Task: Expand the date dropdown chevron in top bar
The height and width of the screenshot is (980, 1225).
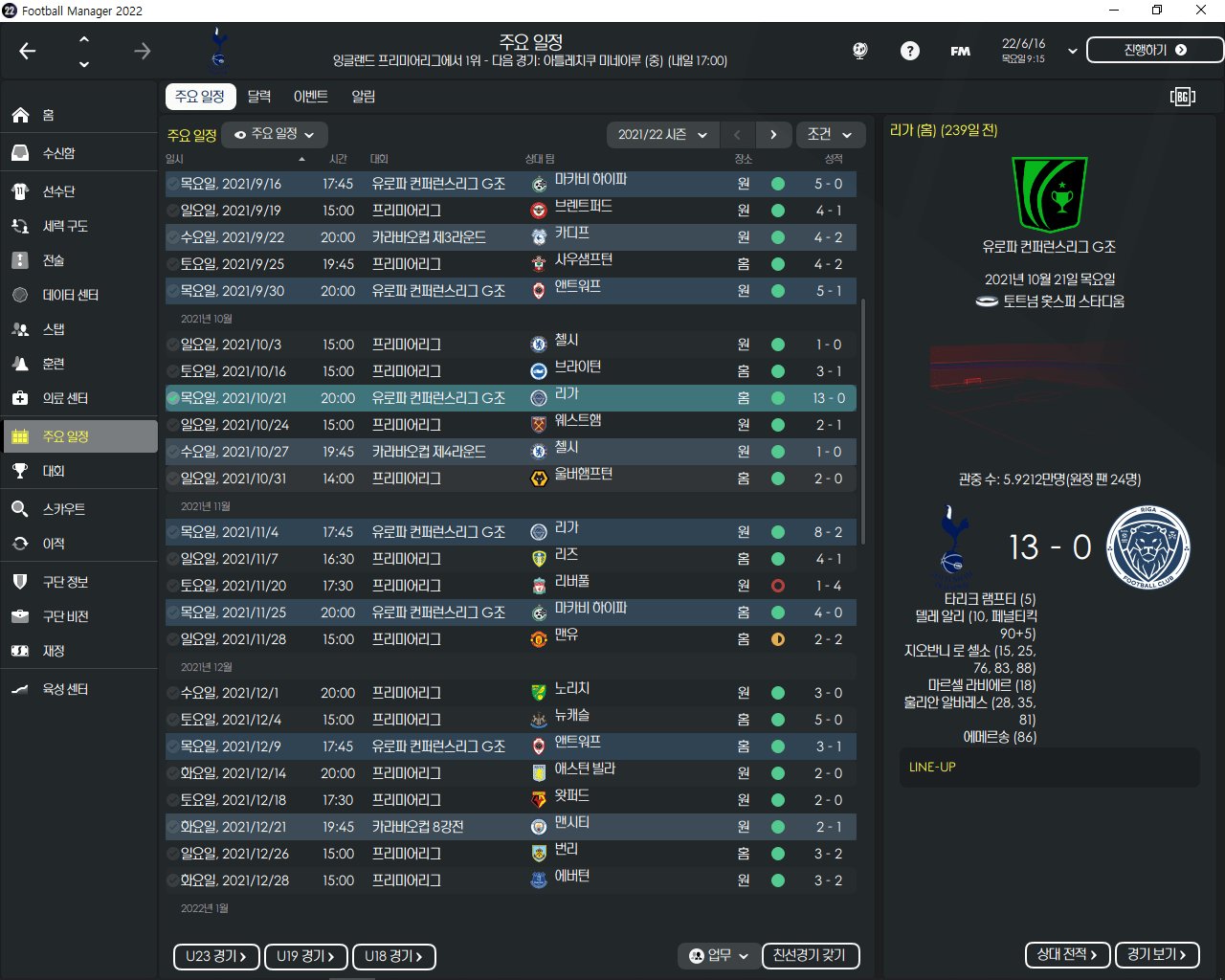Action: click(1072, 51)
